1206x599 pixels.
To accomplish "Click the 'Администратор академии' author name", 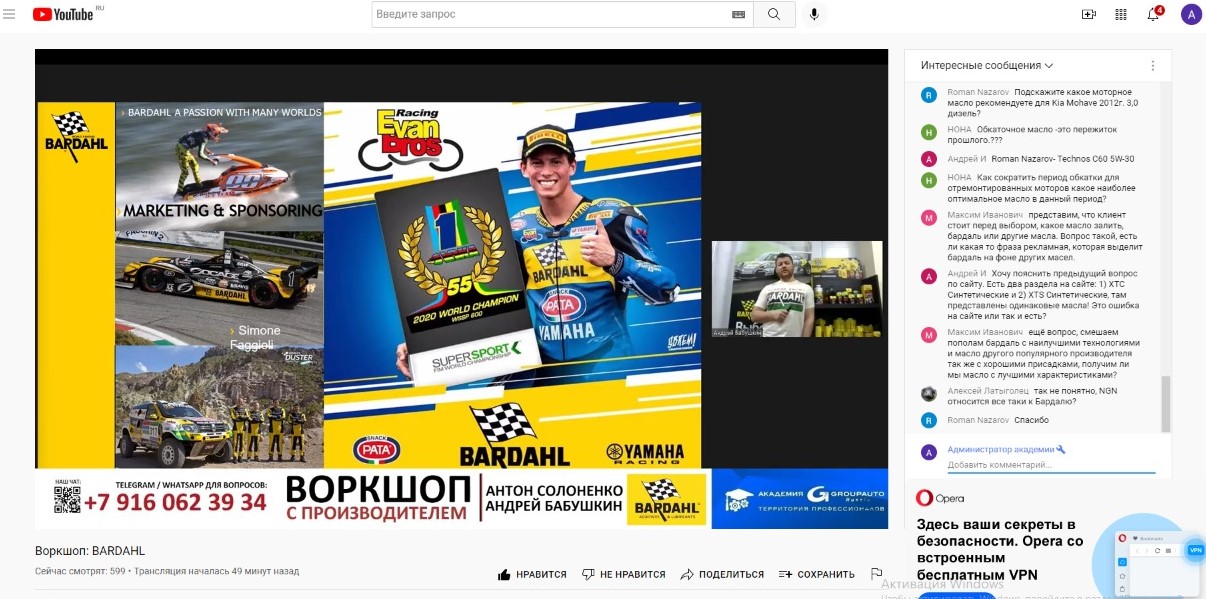I will pos(1002,450).
